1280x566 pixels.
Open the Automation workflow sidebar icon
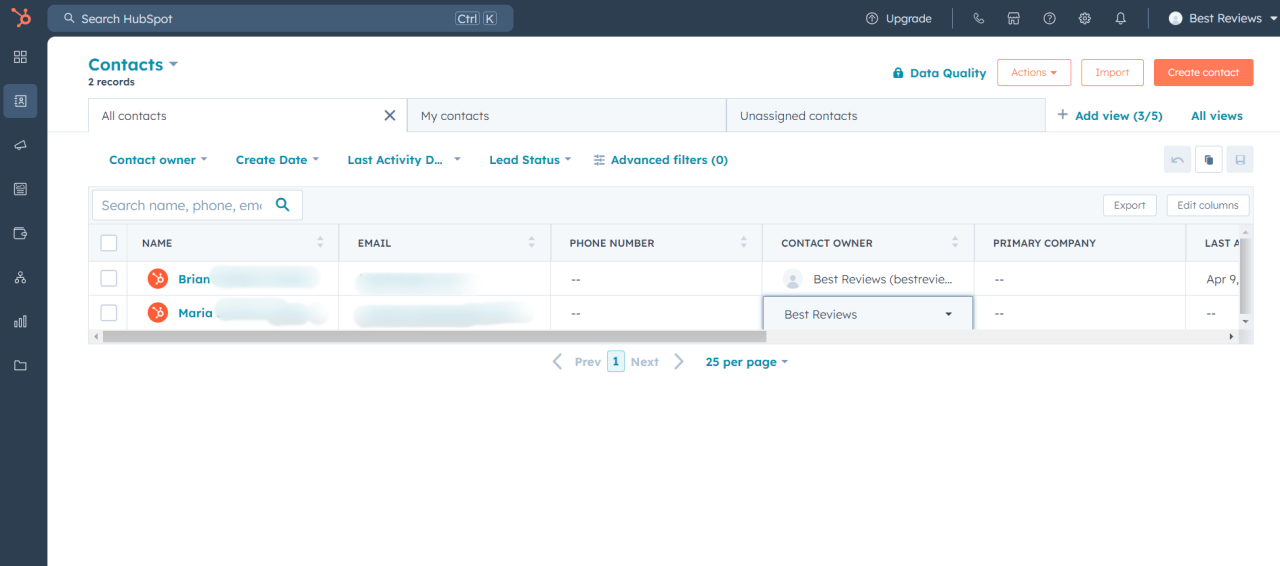pyautogui.click(x=20, y=277)
